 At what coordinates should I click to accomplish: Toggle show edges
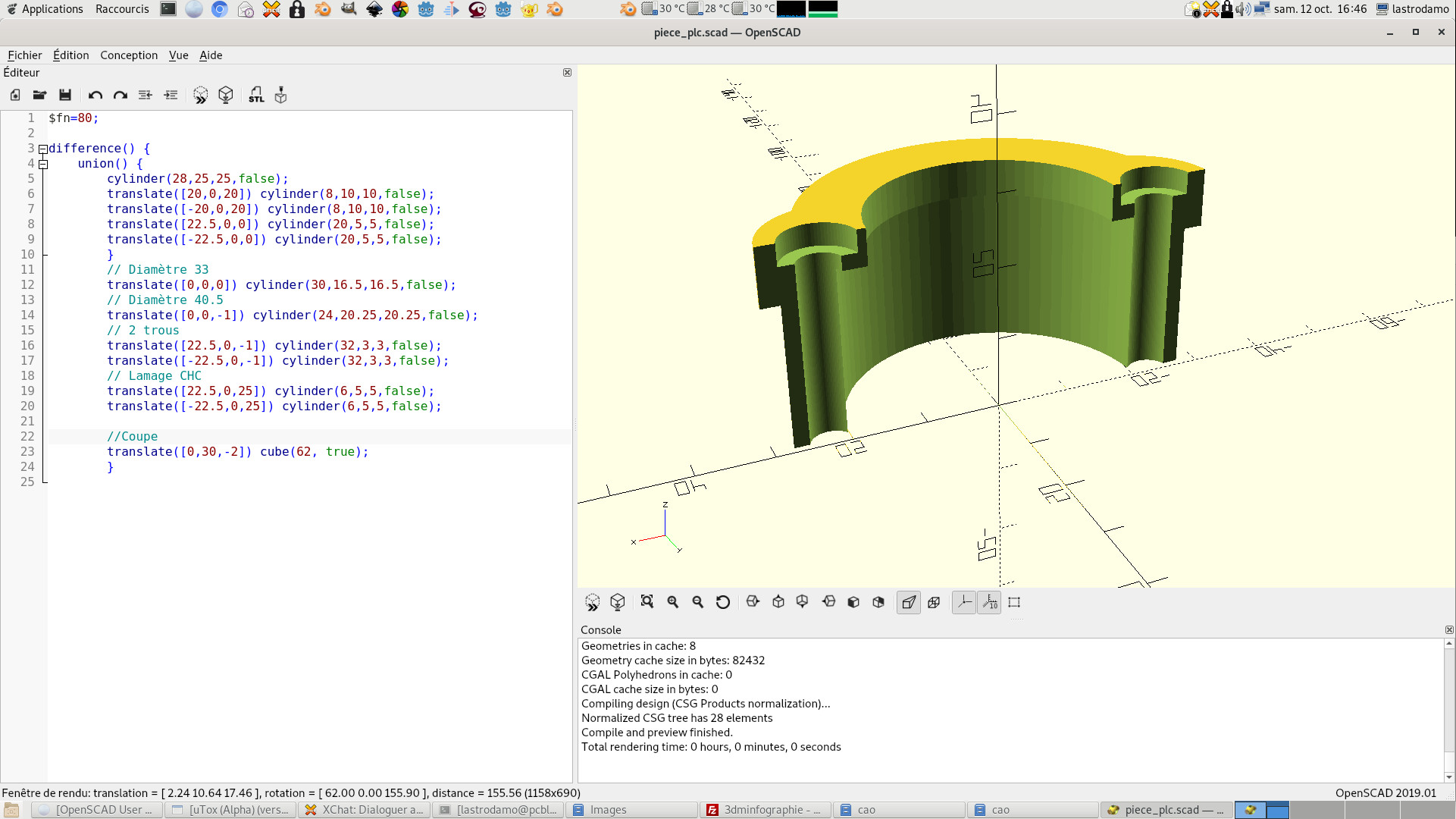(x=1014, y=602)
